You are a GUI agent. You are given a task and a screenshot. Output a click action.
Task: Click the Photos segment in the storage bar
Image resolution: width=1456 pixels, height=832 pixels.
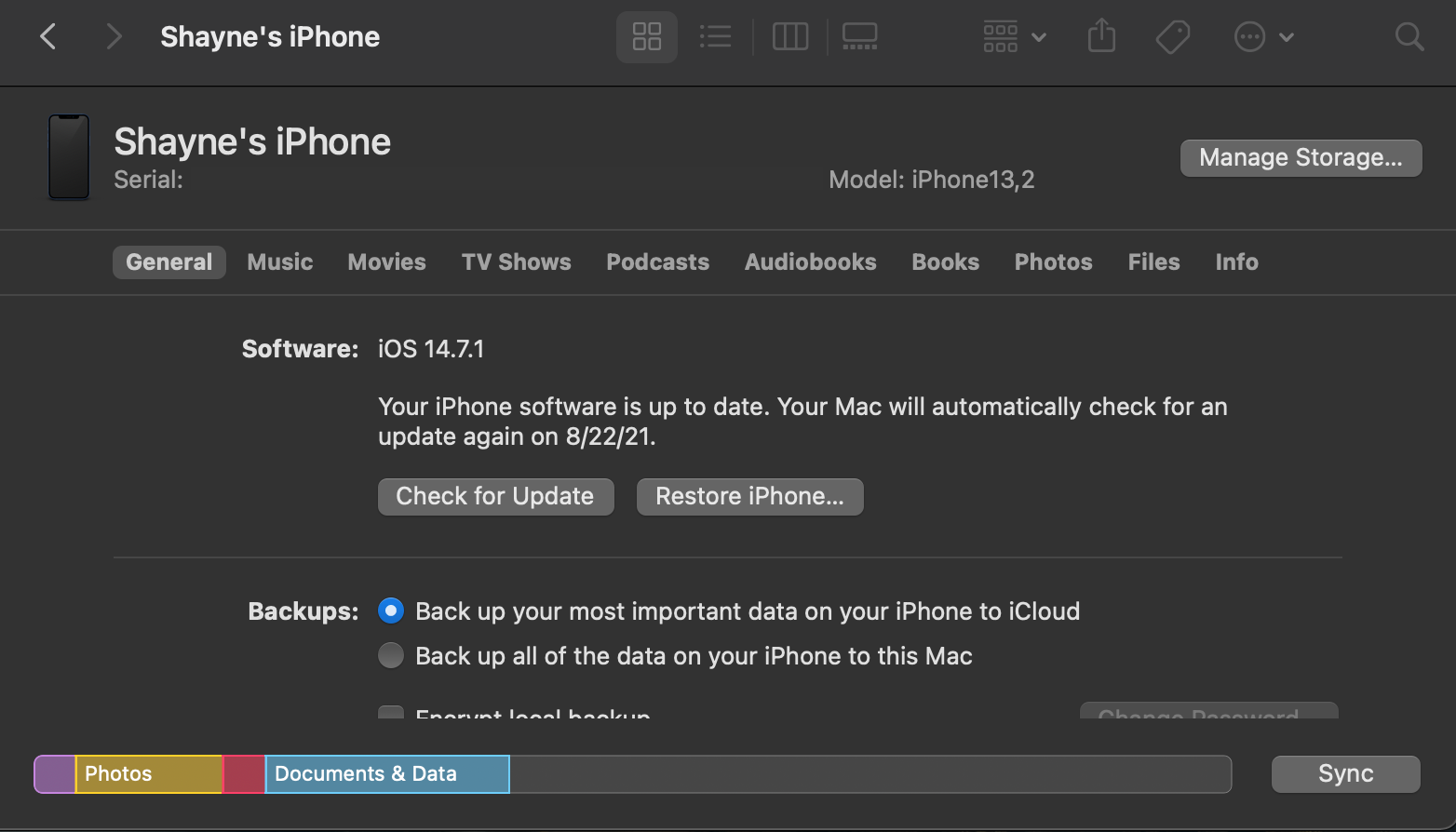click(149, 773)
